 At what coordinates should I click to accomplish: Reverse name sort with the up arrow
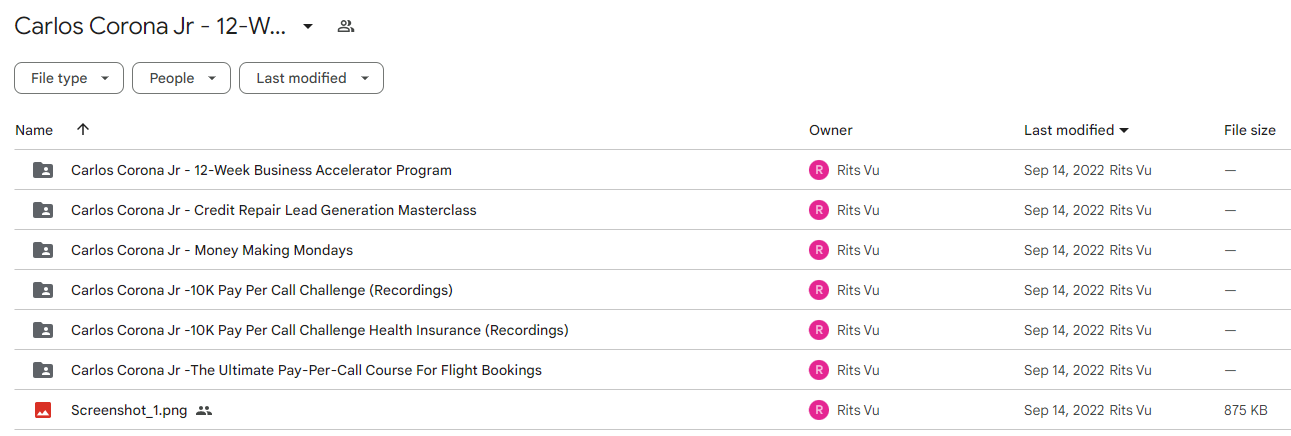pyautogui.click(x=83, y=130)
